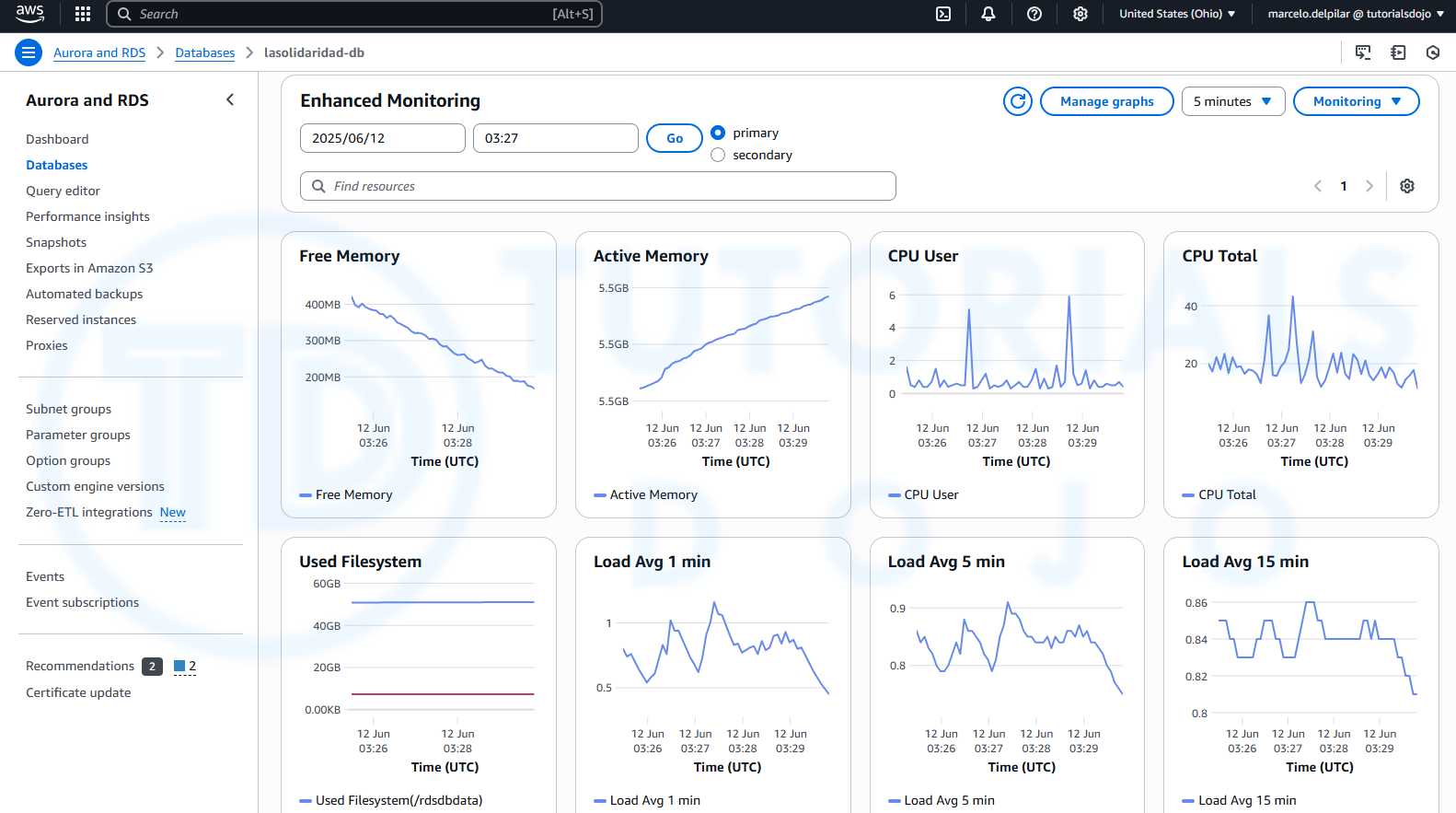
Task: Click the New badge link
Action: point(173,512)
